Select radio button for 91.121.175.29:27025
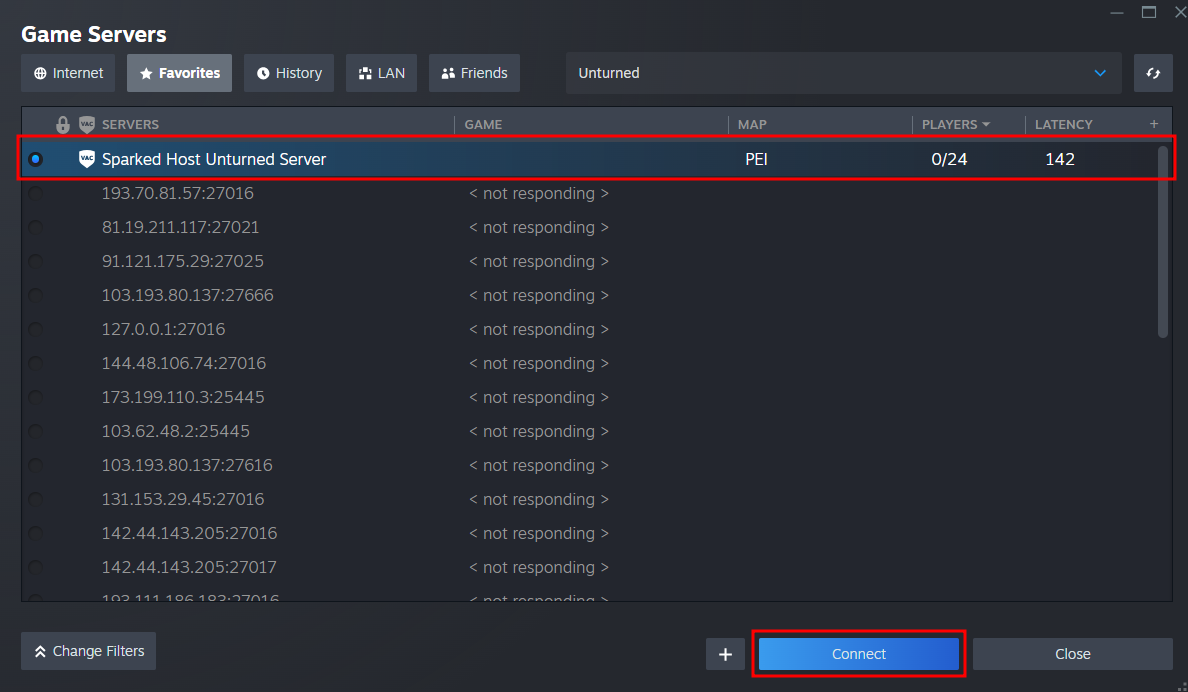This screenshot has height=692, width=1188. [x=36, y=261]
